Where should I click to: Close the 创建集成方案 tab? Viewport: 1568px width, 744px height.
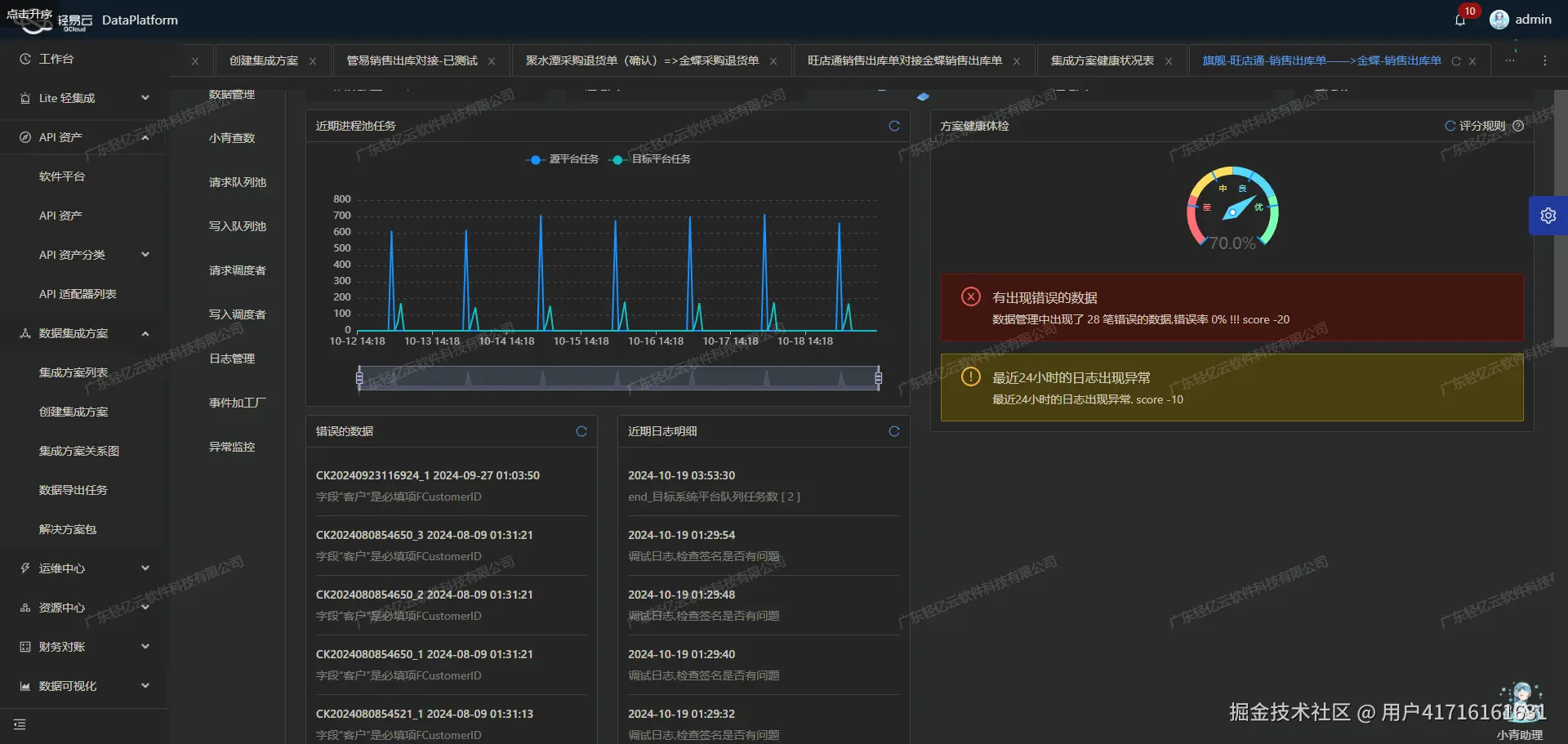(x=313, y=61)
